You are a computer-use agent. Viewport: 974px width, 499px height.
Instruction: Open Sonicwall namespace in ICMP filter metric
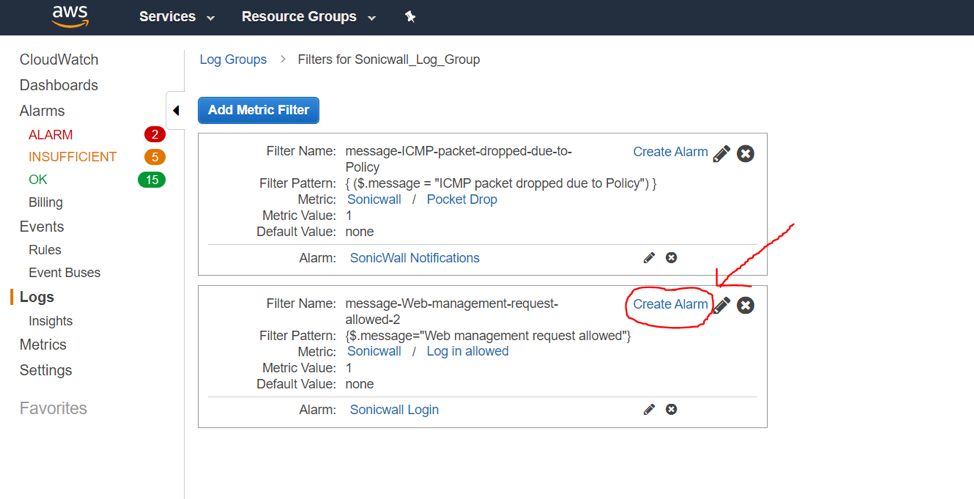coord(374,199)
